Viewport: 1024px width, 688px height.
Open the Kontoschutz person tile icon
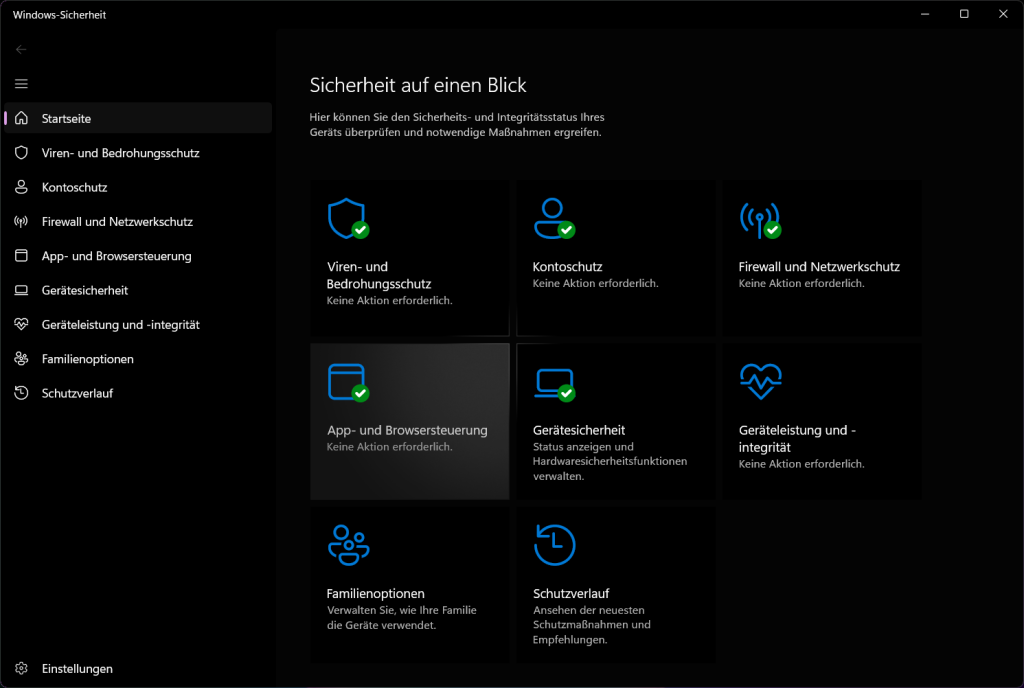pos(553,218)
